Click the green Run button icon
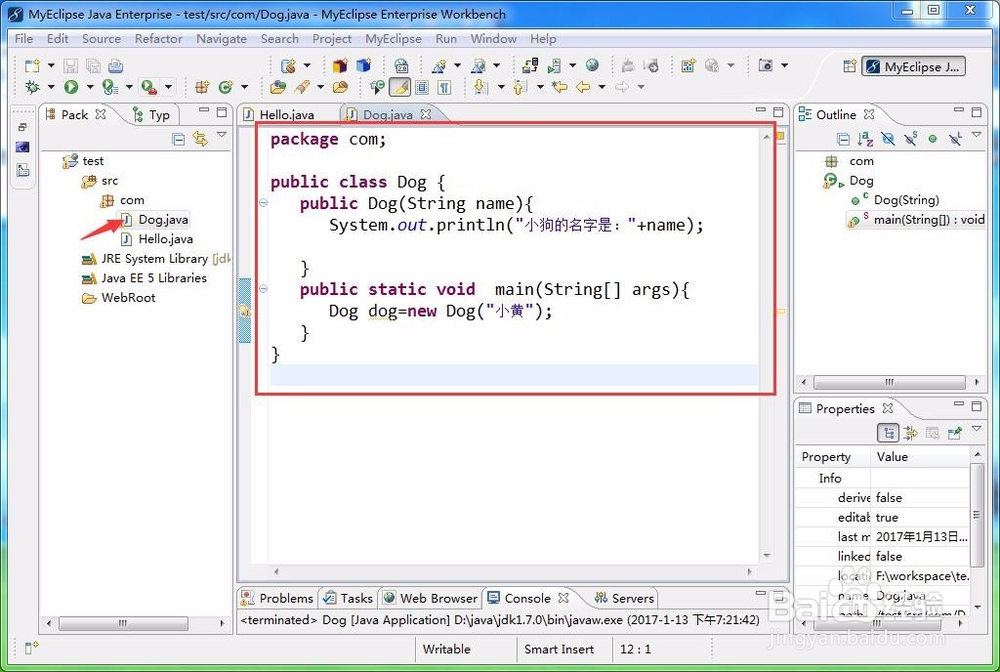 [x=71, y=87]
